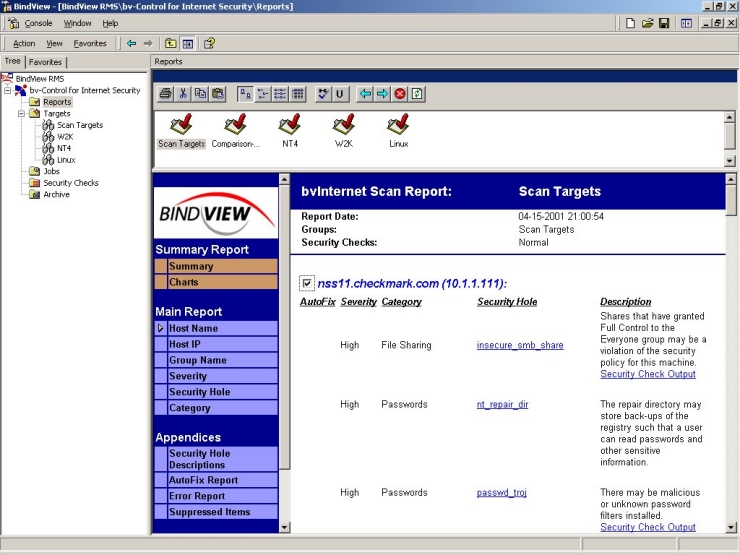Viewport: 740px width, 555px height.
Task: Open the View menu
Action: click(x=54, y=43)
